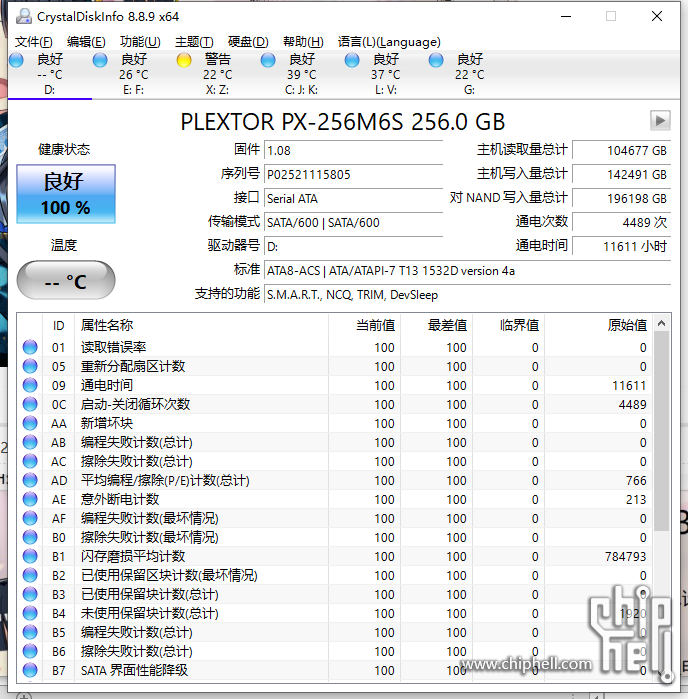Click the transfer mode field SATA/600 | SATA/600
Viewport: 688px width, 699px height.
tap(353, 222)
